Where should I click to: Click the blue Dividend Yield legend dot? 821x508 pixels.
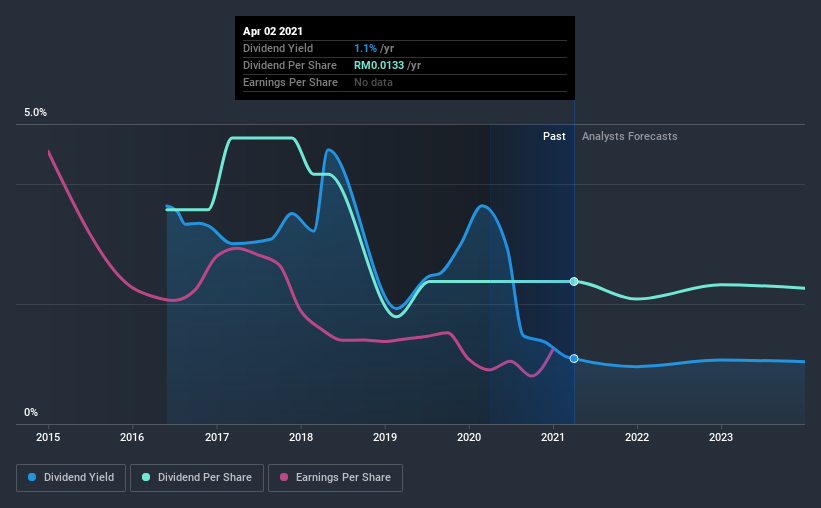32,477
